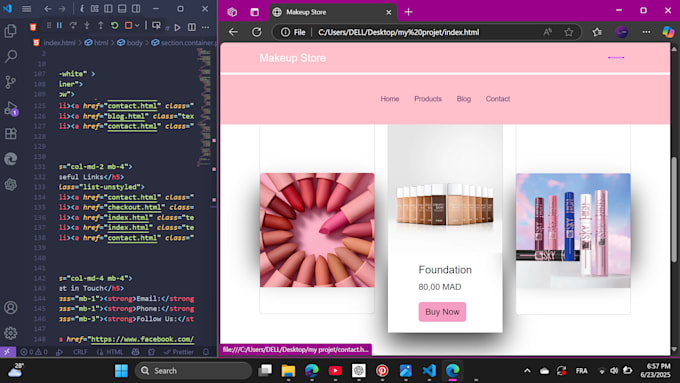
Task: Go back in VS Code navigation history
Action: (x=48, y=9)
